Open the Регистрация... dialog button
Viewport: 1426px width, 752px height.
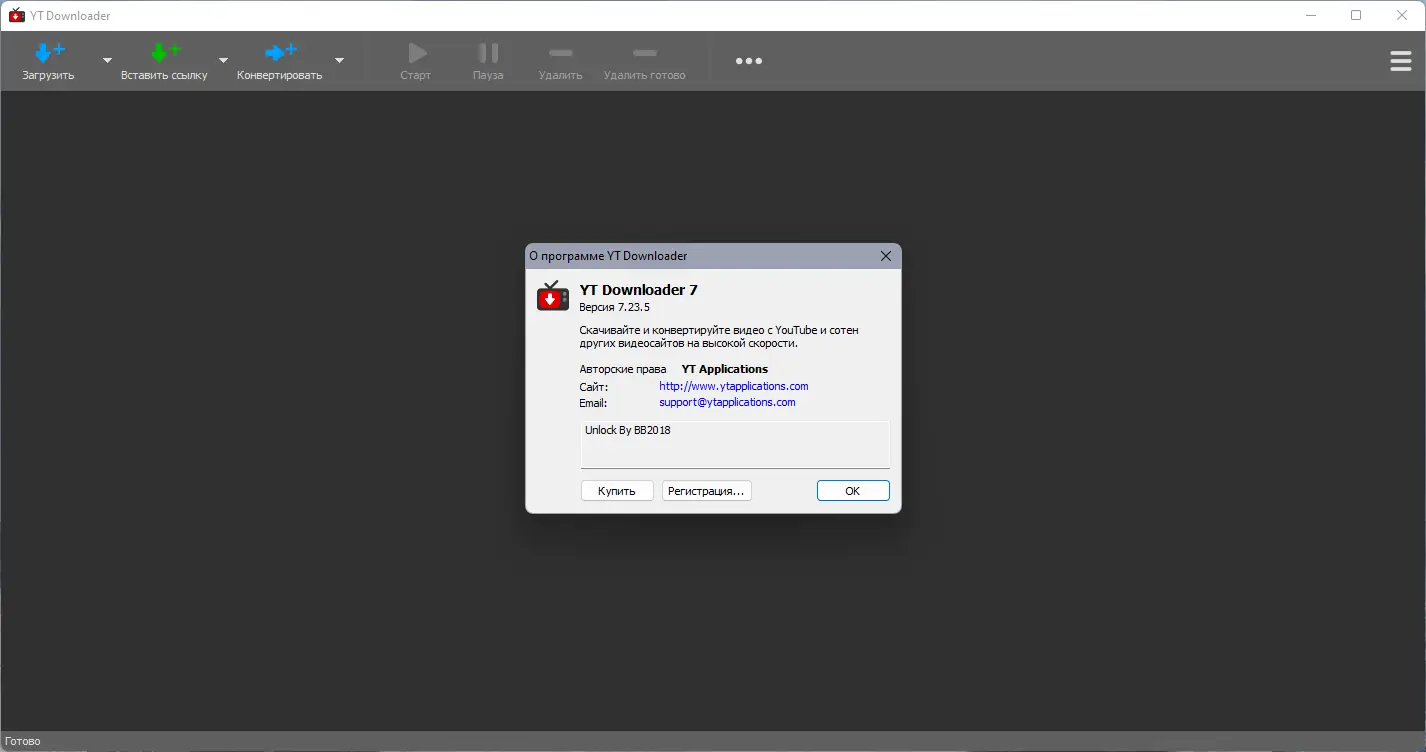point(706,491)
